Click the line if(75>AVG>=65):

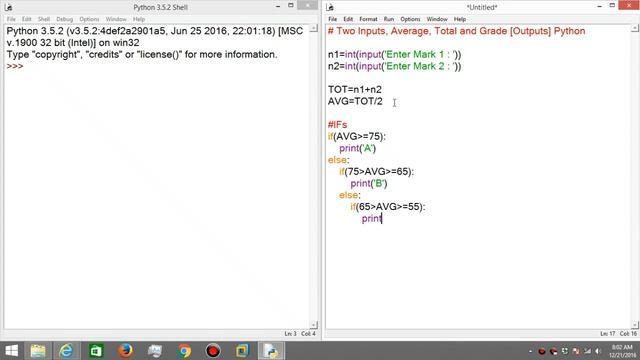[x=376, y=171]
